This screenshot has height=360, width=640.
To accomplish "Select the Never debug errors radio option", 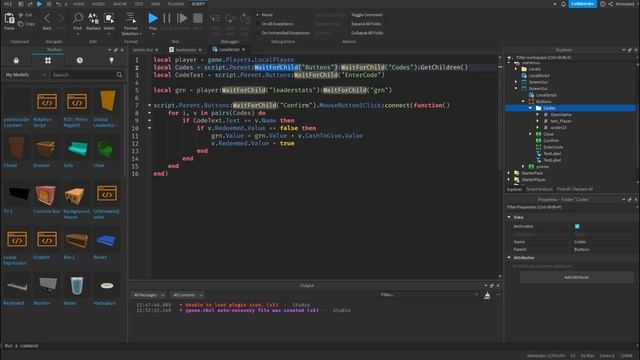I will click(258, 15).
